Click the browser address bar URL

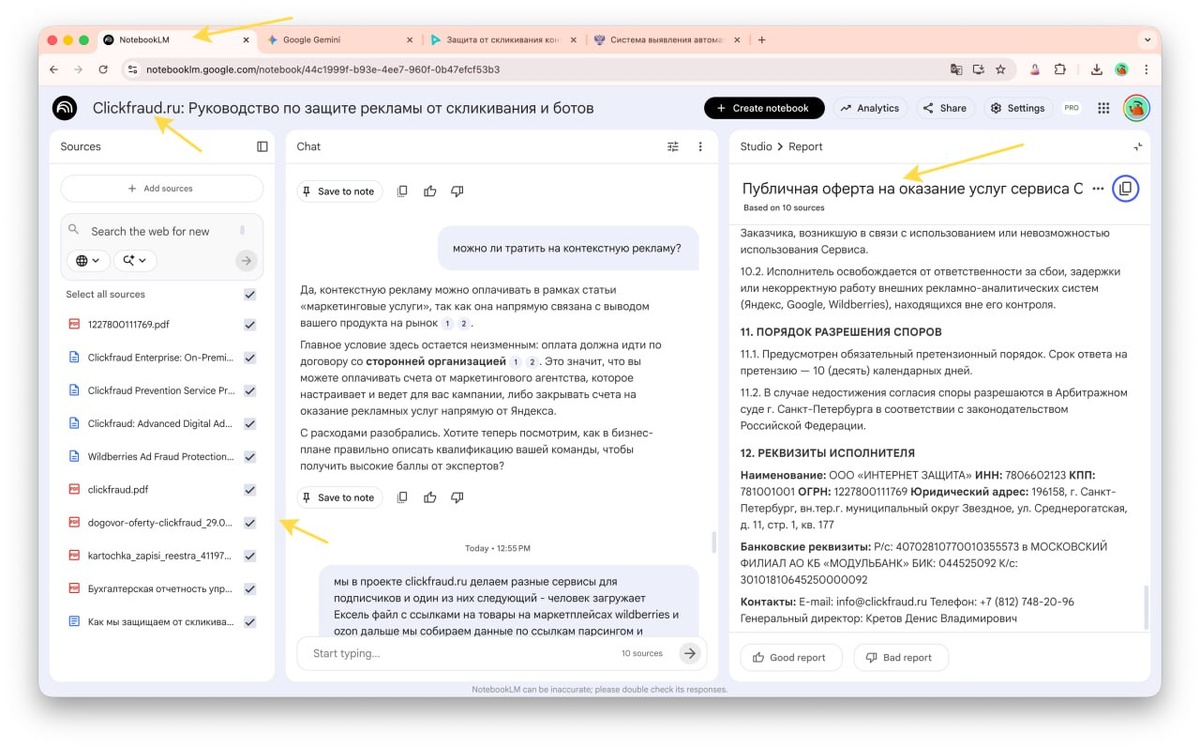323,70
